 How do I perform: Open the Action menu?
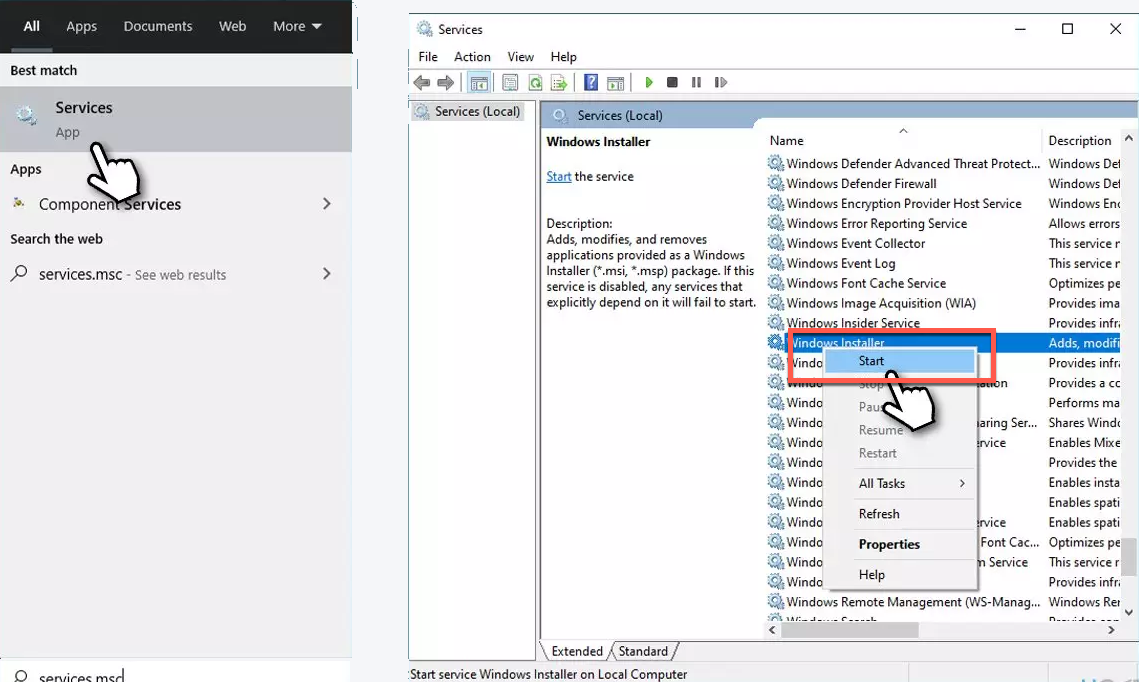click(471, 57)
